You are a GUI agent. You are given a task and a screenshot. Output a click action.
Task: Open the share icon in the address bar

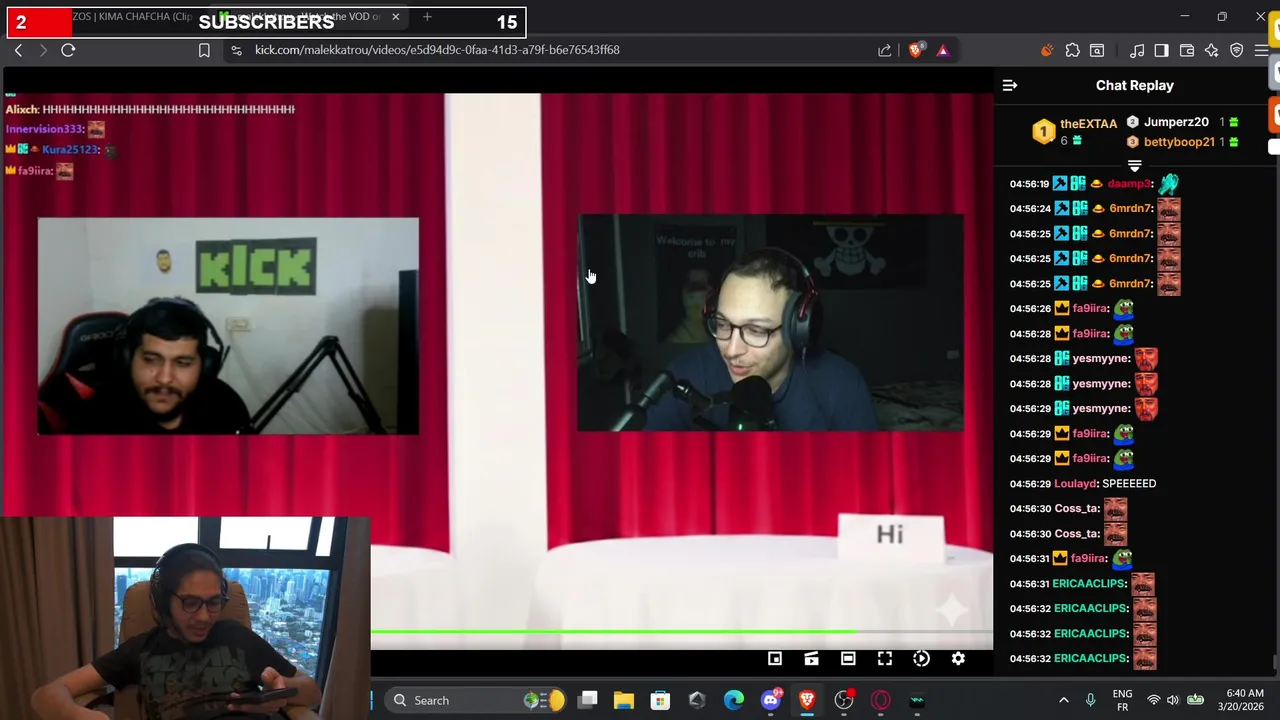coord(885,50)
